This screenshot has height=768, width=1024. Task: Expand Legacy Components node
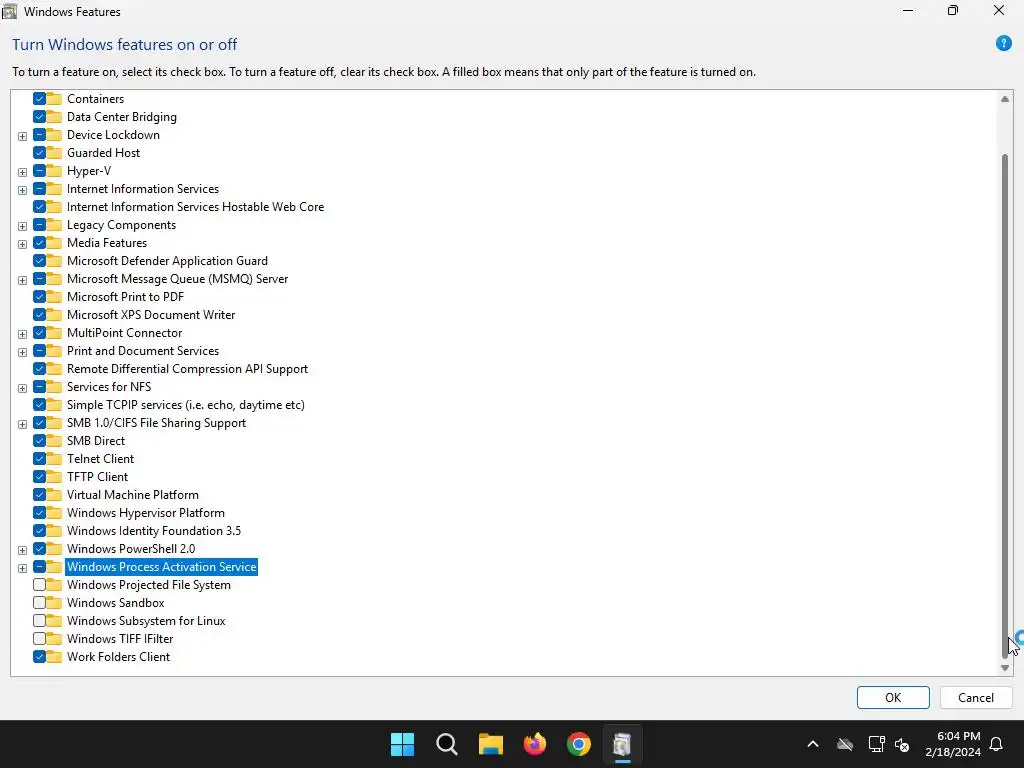[22, 226]
